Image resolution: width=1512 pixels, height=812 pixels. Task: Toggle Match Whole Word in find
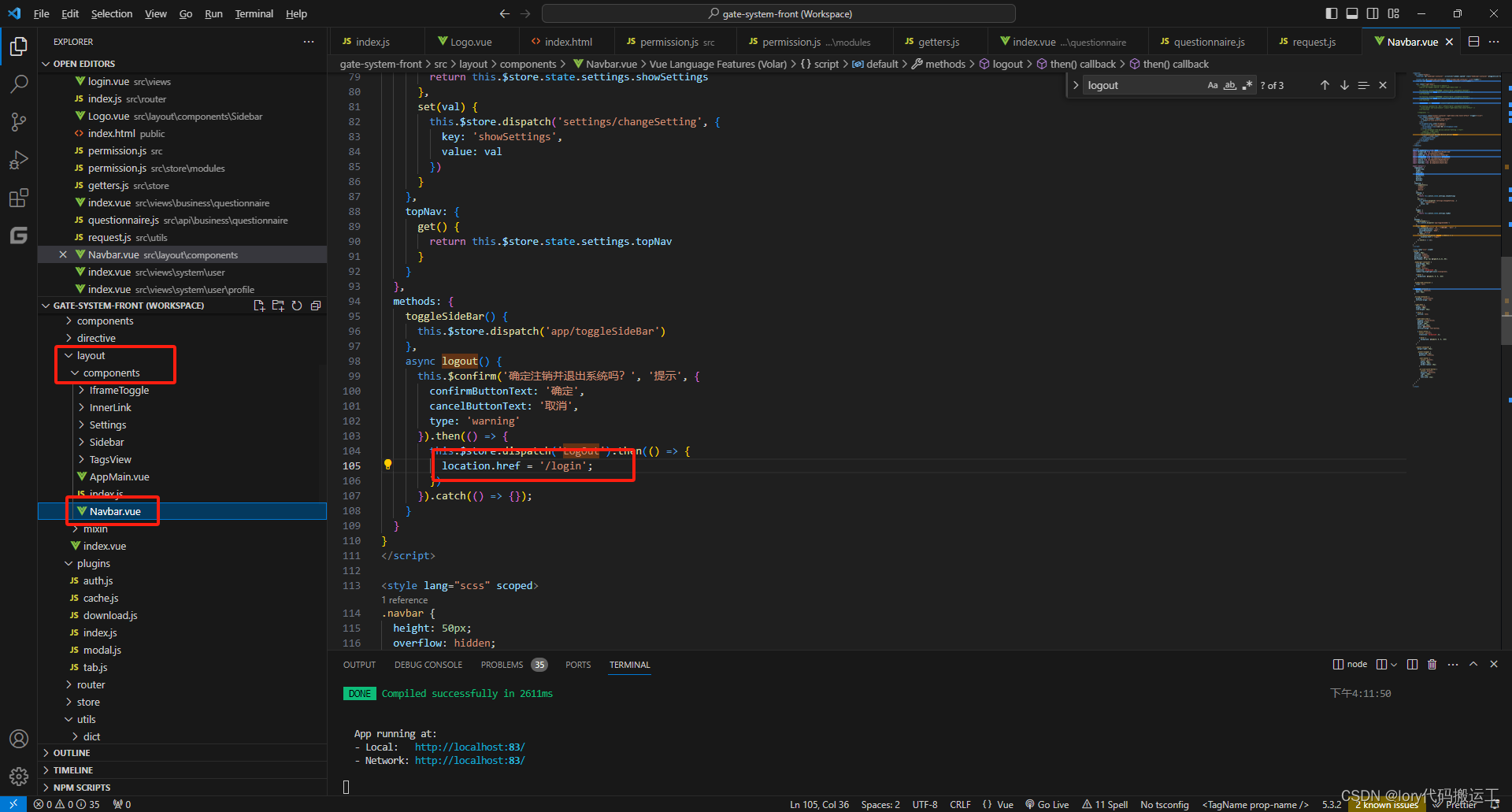coord(1230,85)
